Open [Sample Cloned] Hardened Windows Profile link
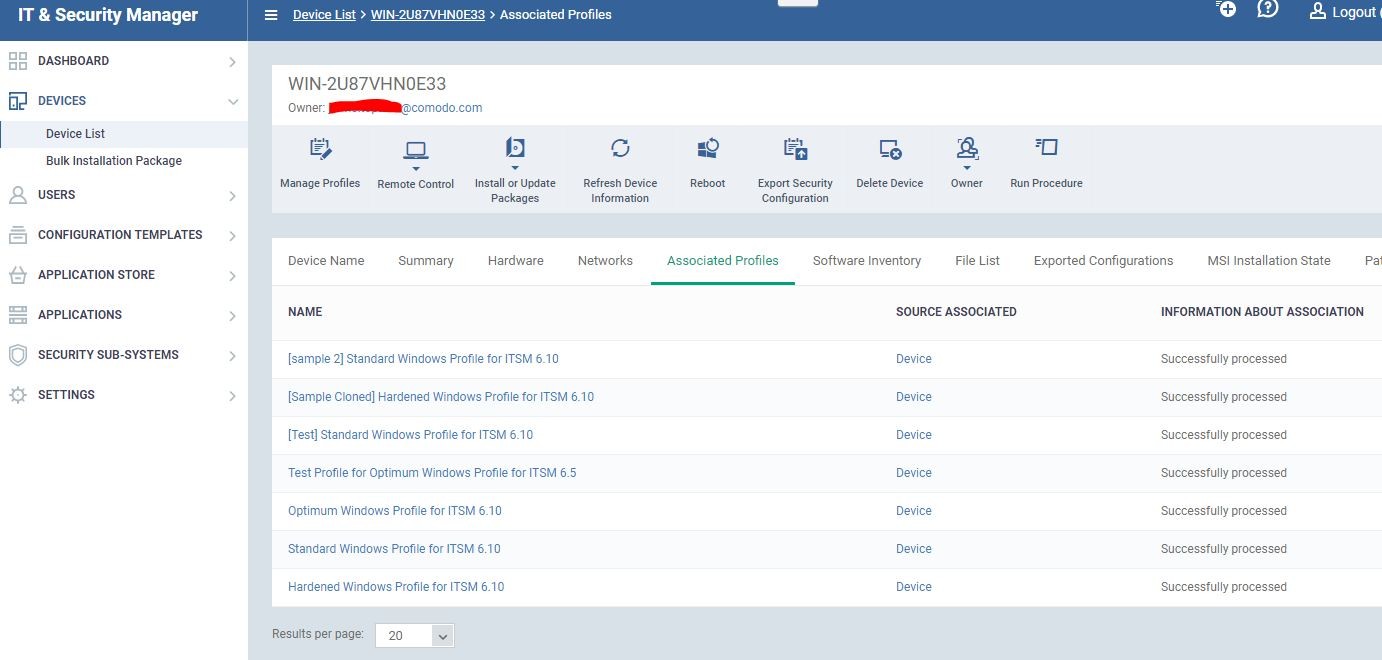Image resolution: width=1382 pixels, height=660 pixels. 441,397
